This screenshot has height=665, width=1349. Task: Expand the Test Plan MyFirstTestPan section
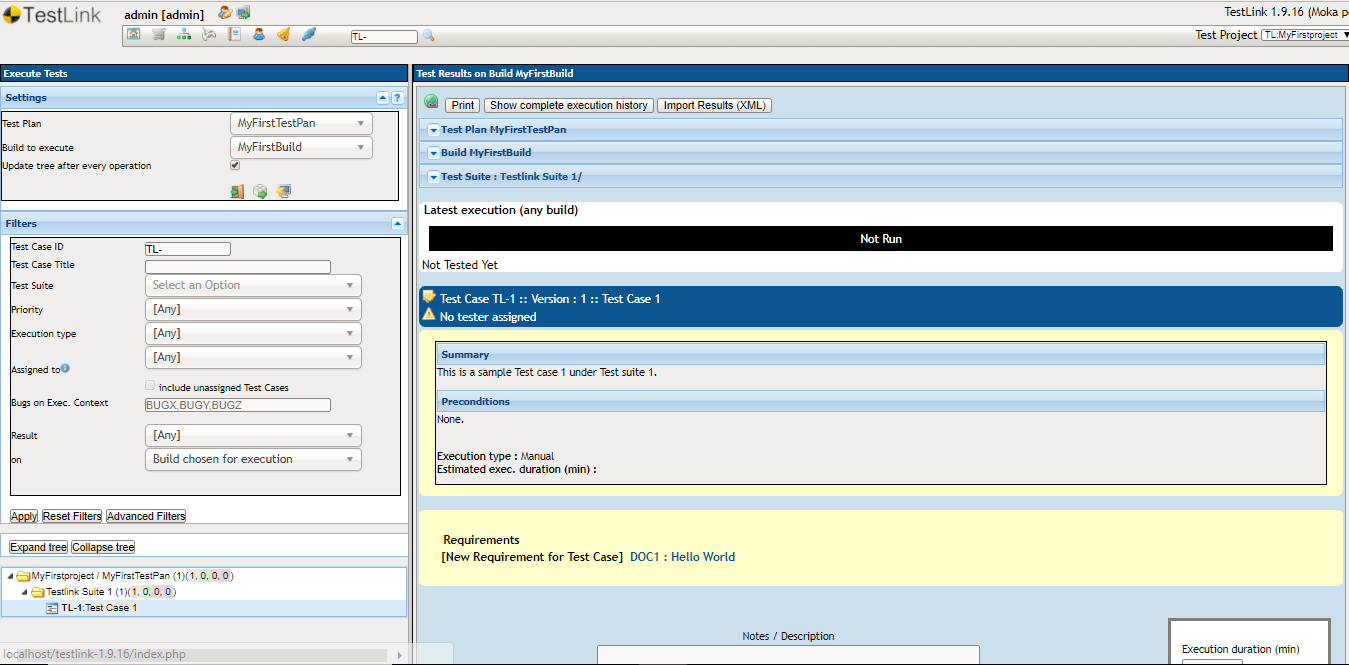[433, 129]
